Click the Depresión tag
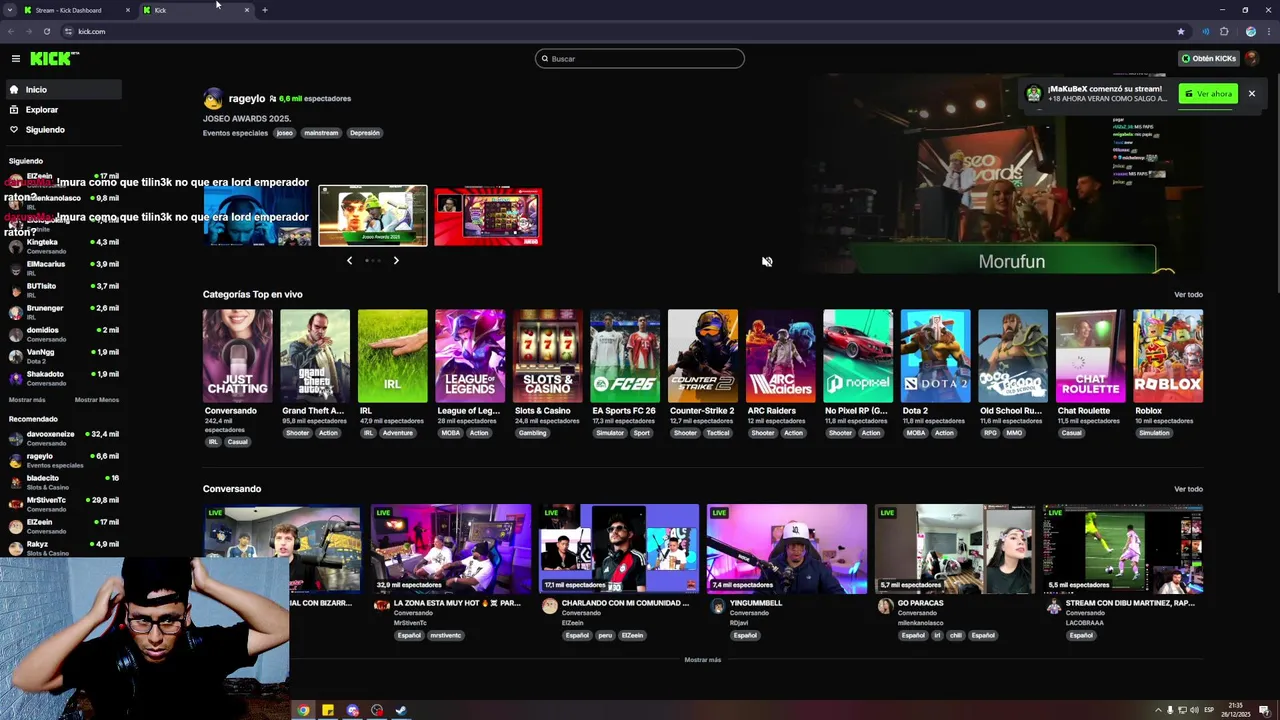Viewport: 1280px width, 720px height. pos(365,133)
